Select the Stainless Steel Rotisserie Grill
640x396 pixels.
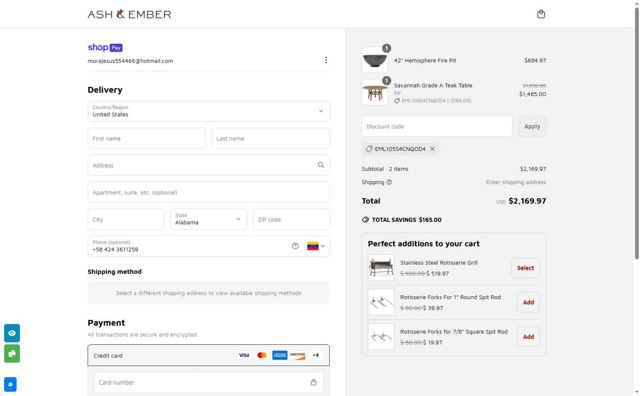pos(525,268)
